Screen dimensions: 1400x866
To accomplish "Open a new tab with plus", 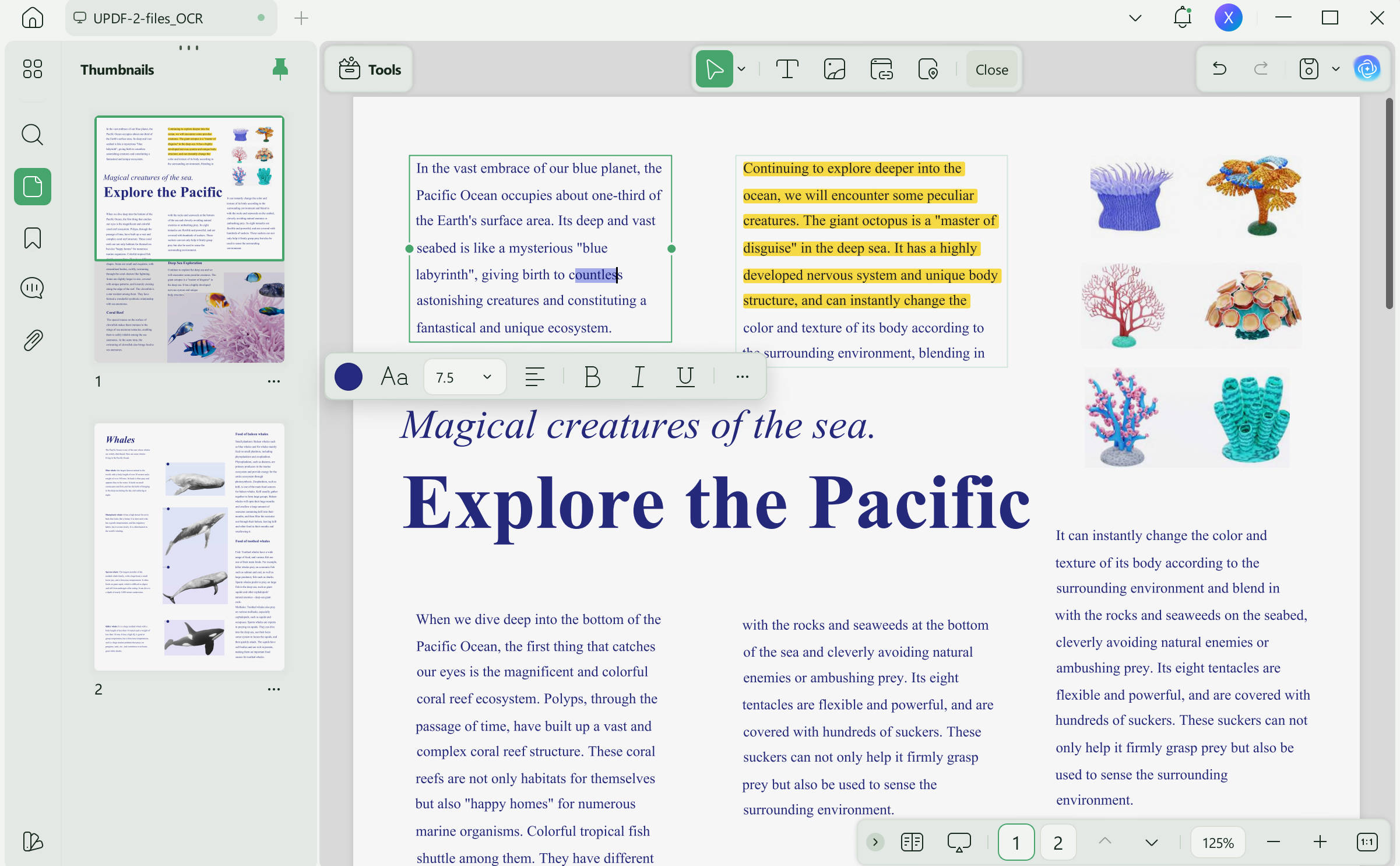I will pyautogui.click(x=301, y=18).
